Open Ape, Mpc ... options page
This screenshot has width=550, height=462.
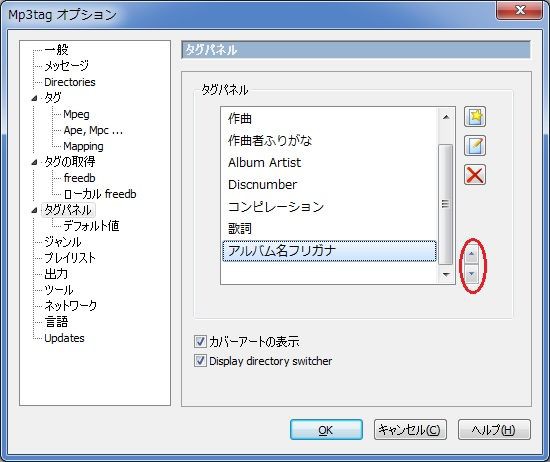point(93,130)
